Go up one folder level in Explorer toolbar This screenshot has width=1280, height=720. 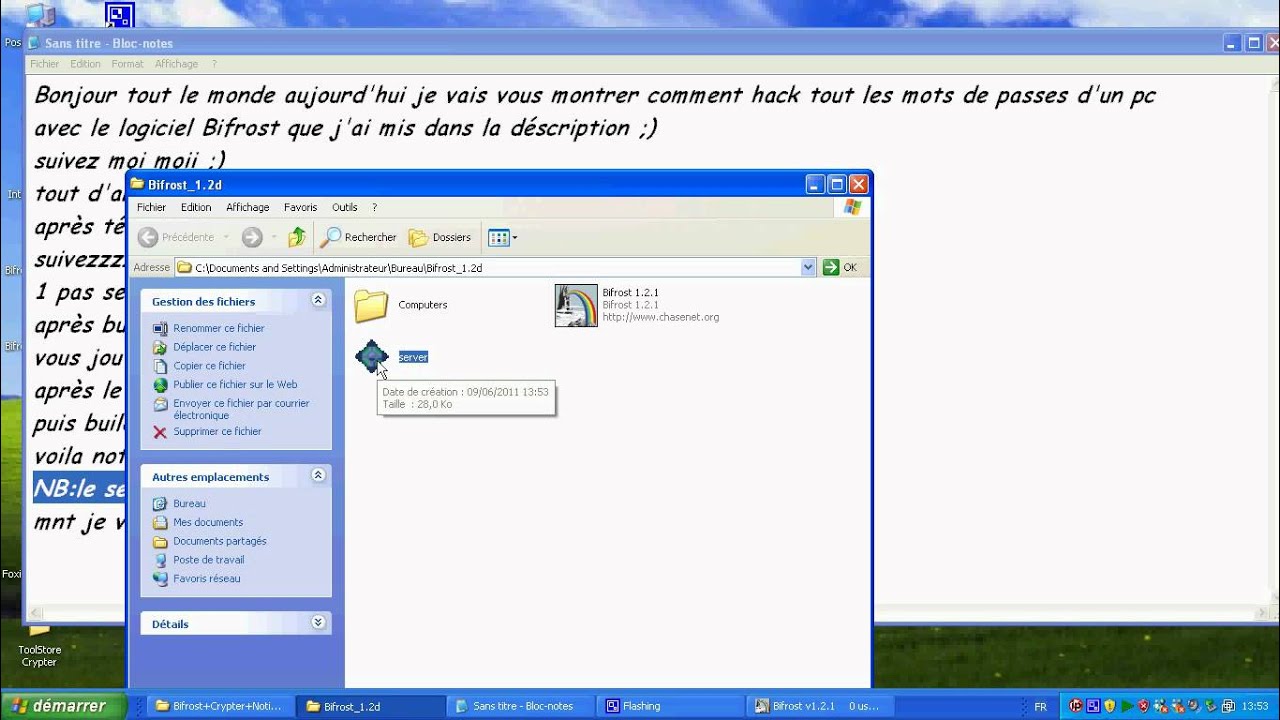coord(297,237)
